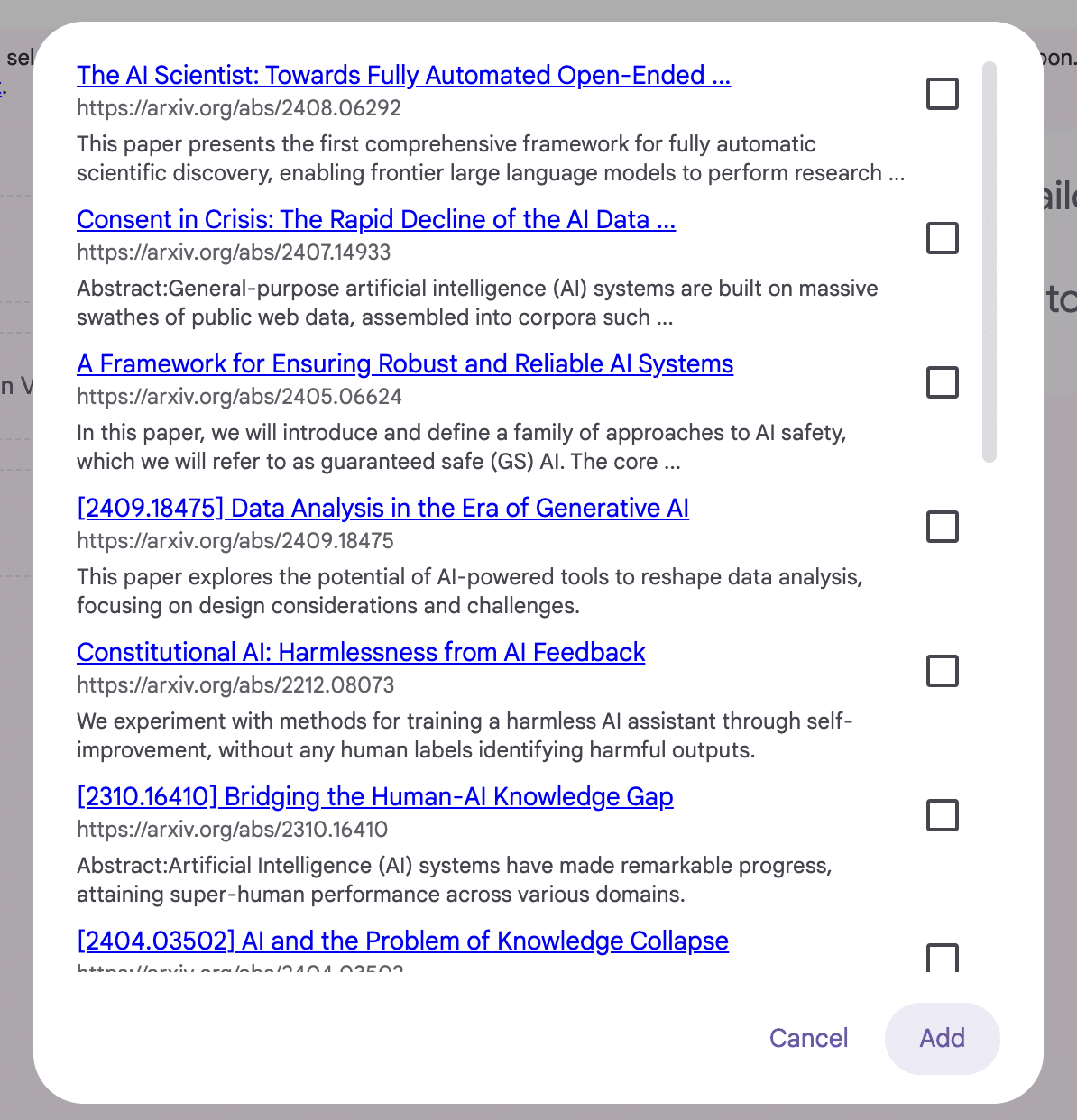The height and width of the screenshot is (1120, 1077).
Task: Tick the Robust and Reliable AI Systems checkbox
Action: tap(942, 382)
